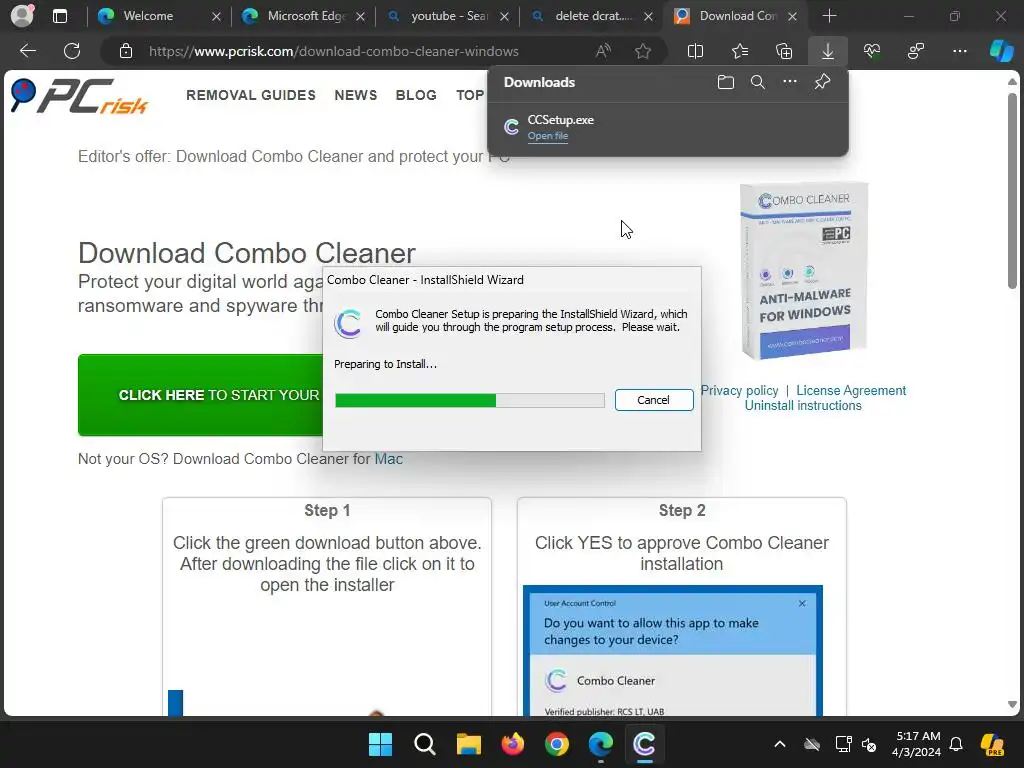1024x768 pixels.
Task: Add this page to favorites star
Action: tap(643, 51)
